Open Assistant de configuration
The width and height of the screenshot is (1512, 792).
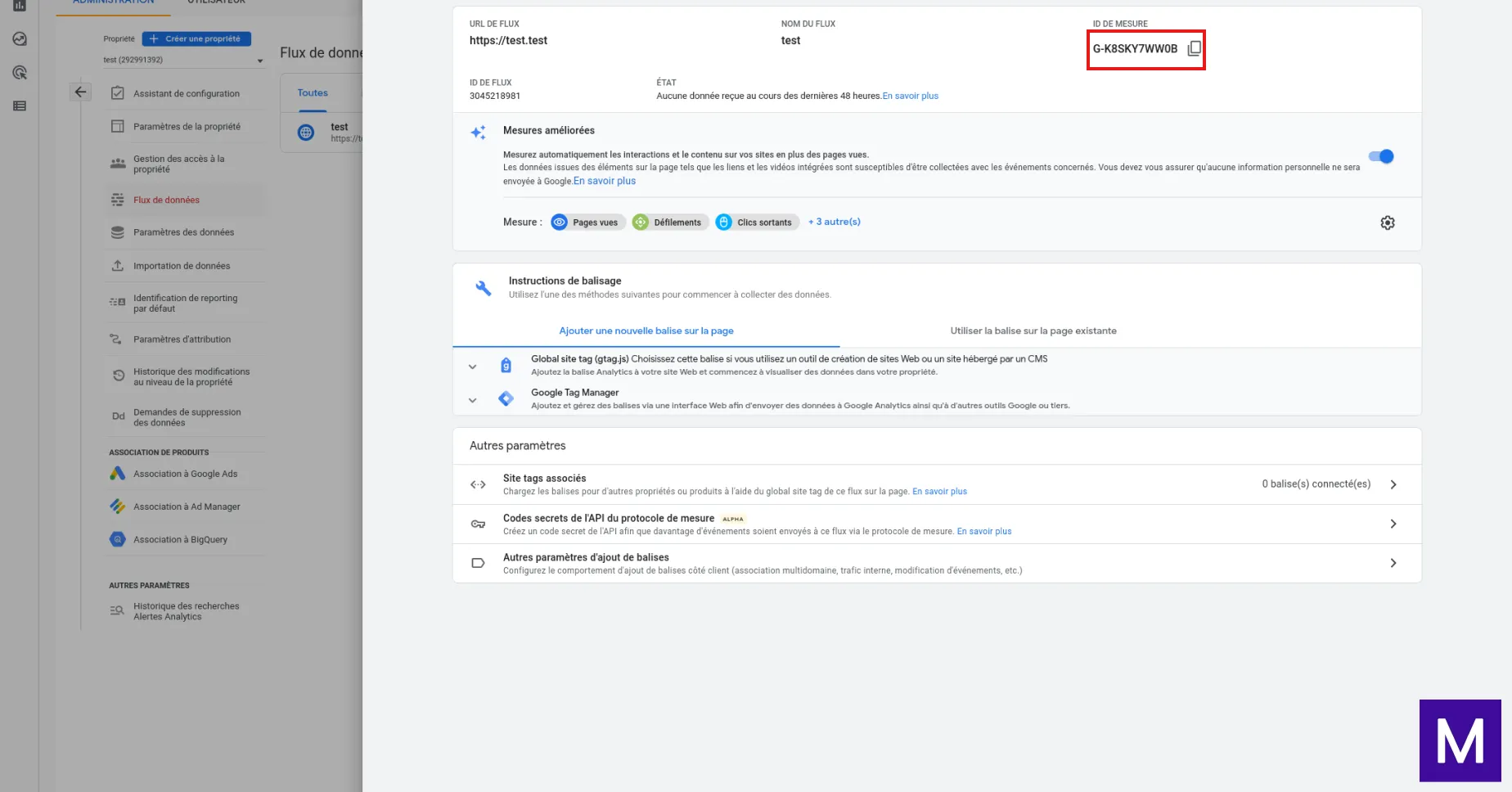(186, 94)
